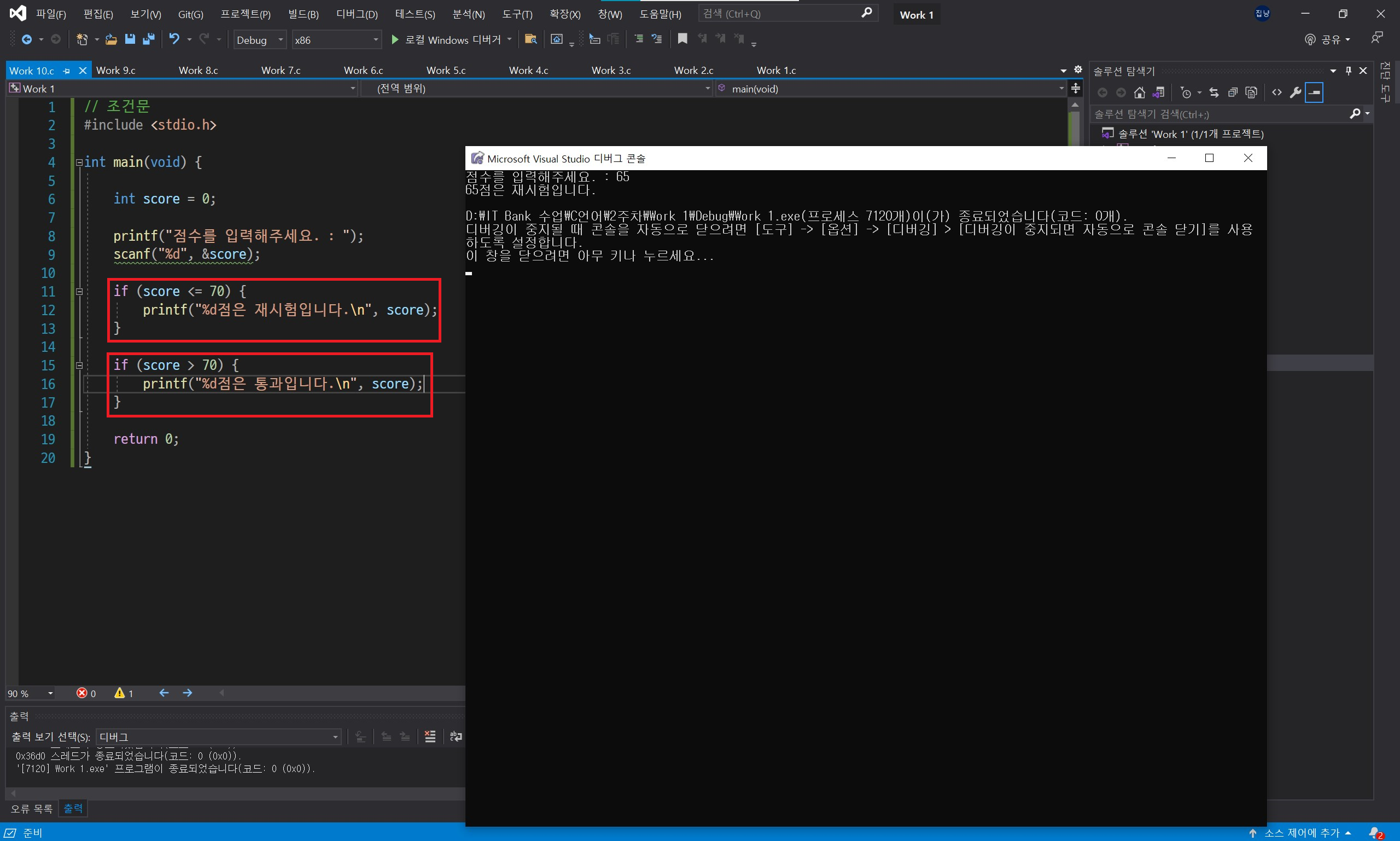Start the Local Windows Debugger

coord(447,39)
